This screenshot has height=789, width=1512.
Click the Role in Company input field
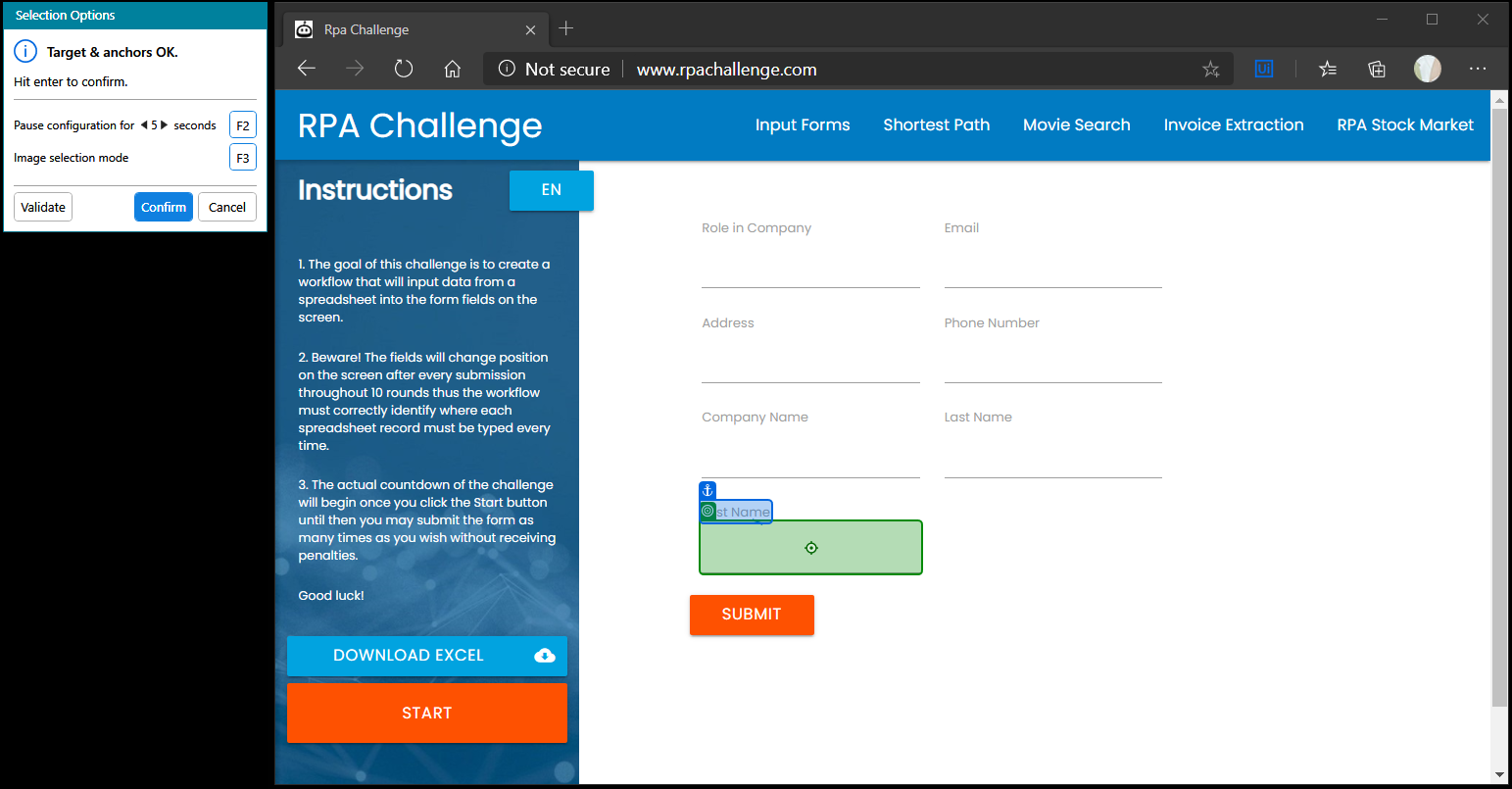click(x=810, y=265)
